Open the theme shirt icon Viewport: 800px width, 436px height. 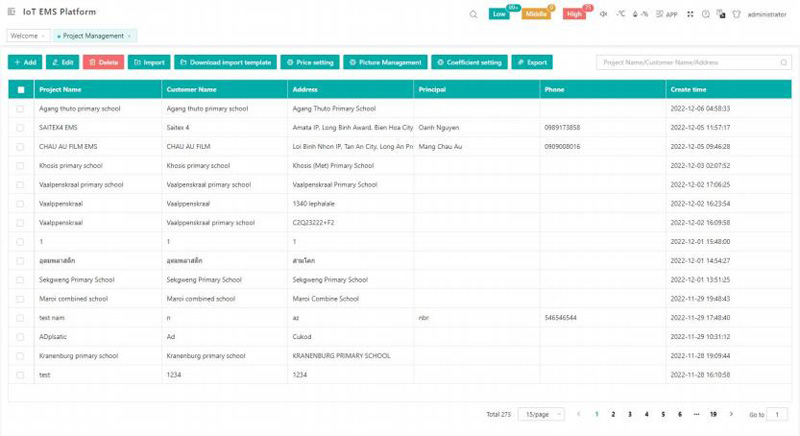(x=737, y=14)
